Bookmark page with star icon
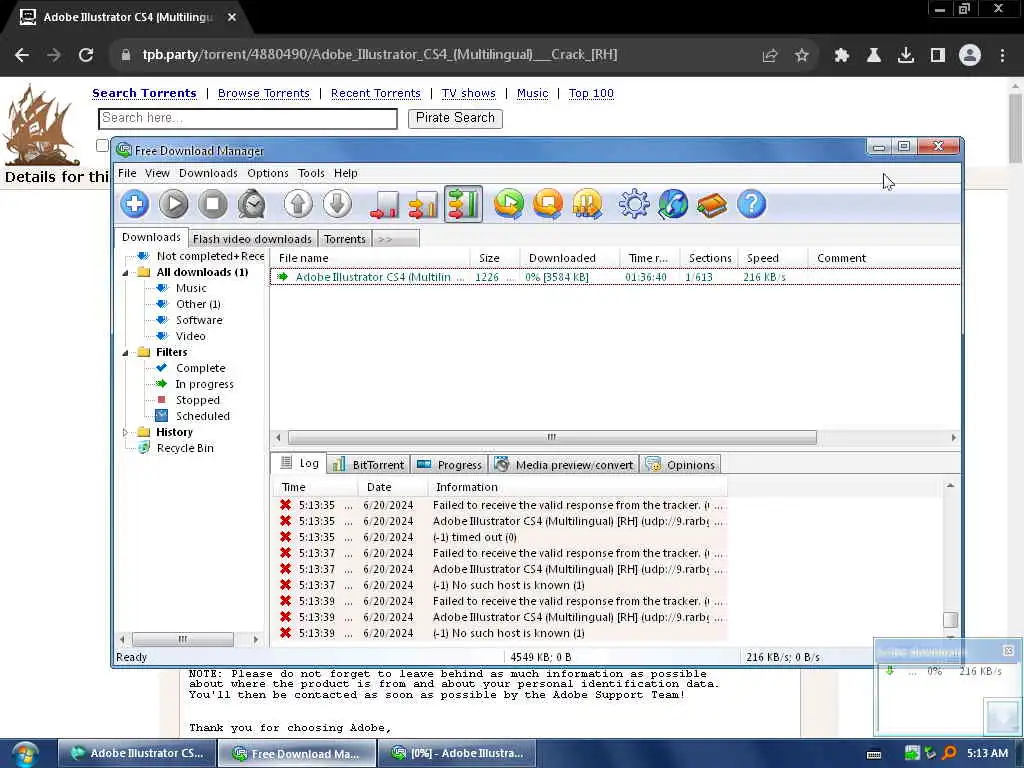This screenshot has width=1024, height=768. 802,55
